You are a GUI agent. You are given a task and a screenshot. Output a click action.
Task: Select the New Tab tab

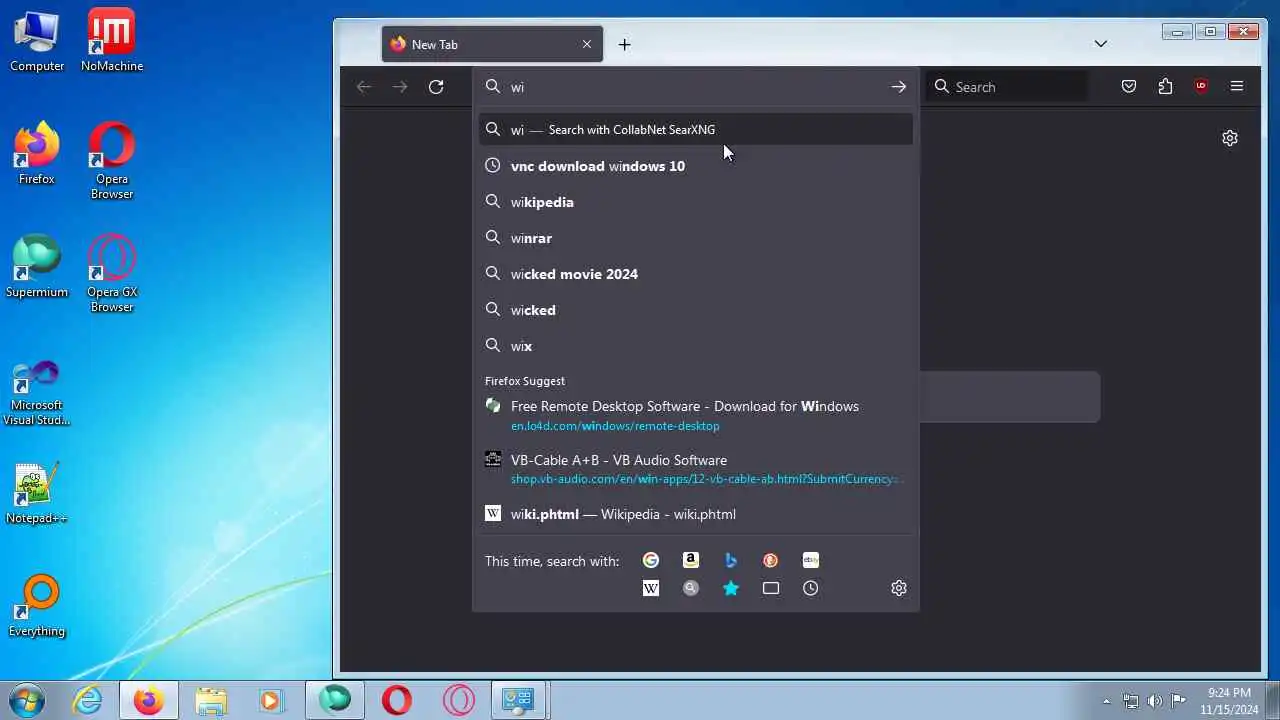[x=492, y=44]
